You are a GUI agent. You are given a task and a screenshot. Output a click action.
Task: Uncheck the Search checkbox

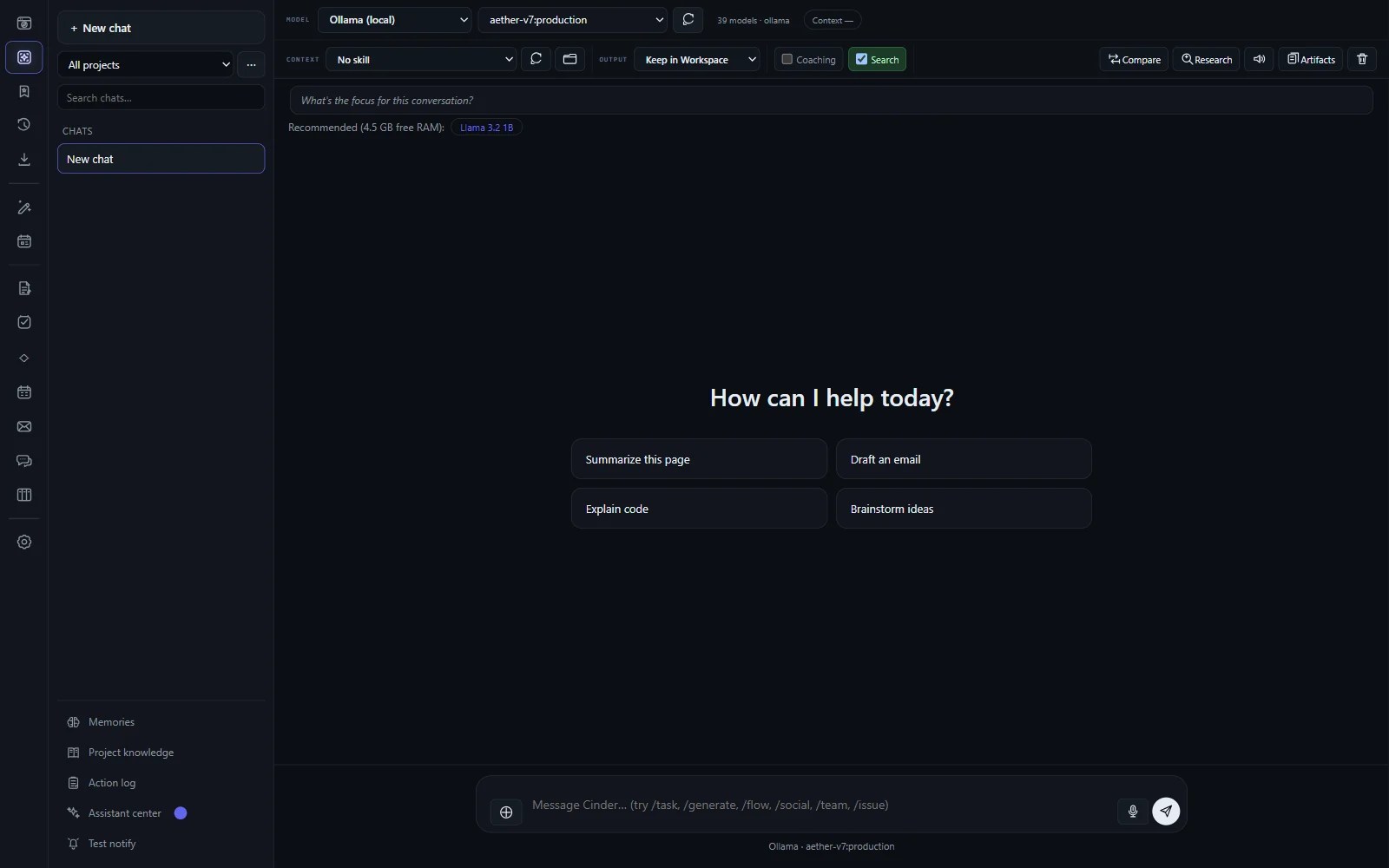pos(861,59)
